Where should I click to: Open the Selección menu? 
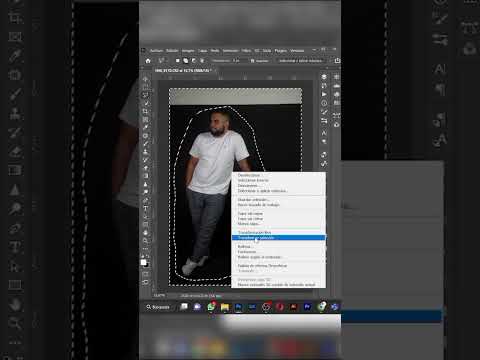click(231, 51)
